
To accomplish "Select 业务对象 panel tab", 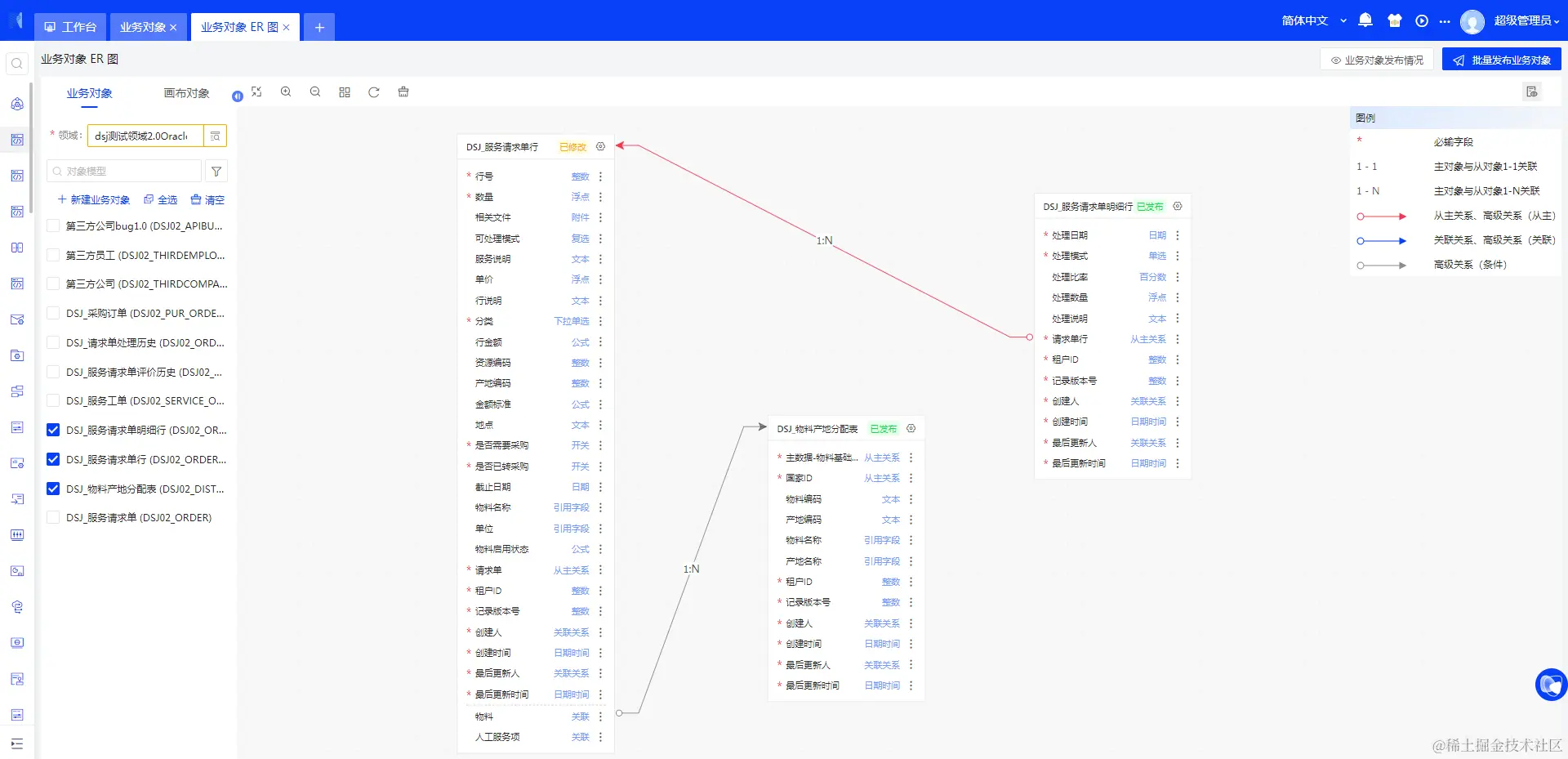I will (x=90, y=93).
